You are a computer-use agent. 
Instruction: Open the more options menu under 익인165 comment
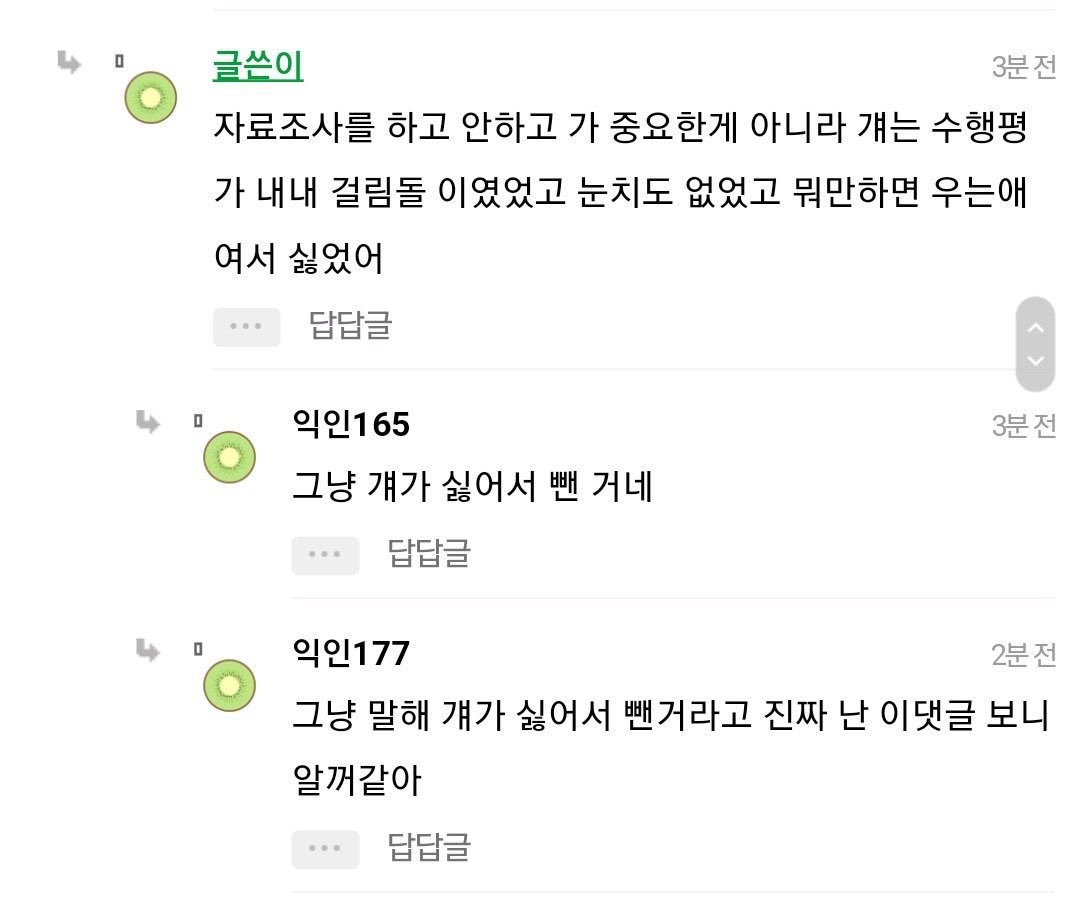[325, 555]
